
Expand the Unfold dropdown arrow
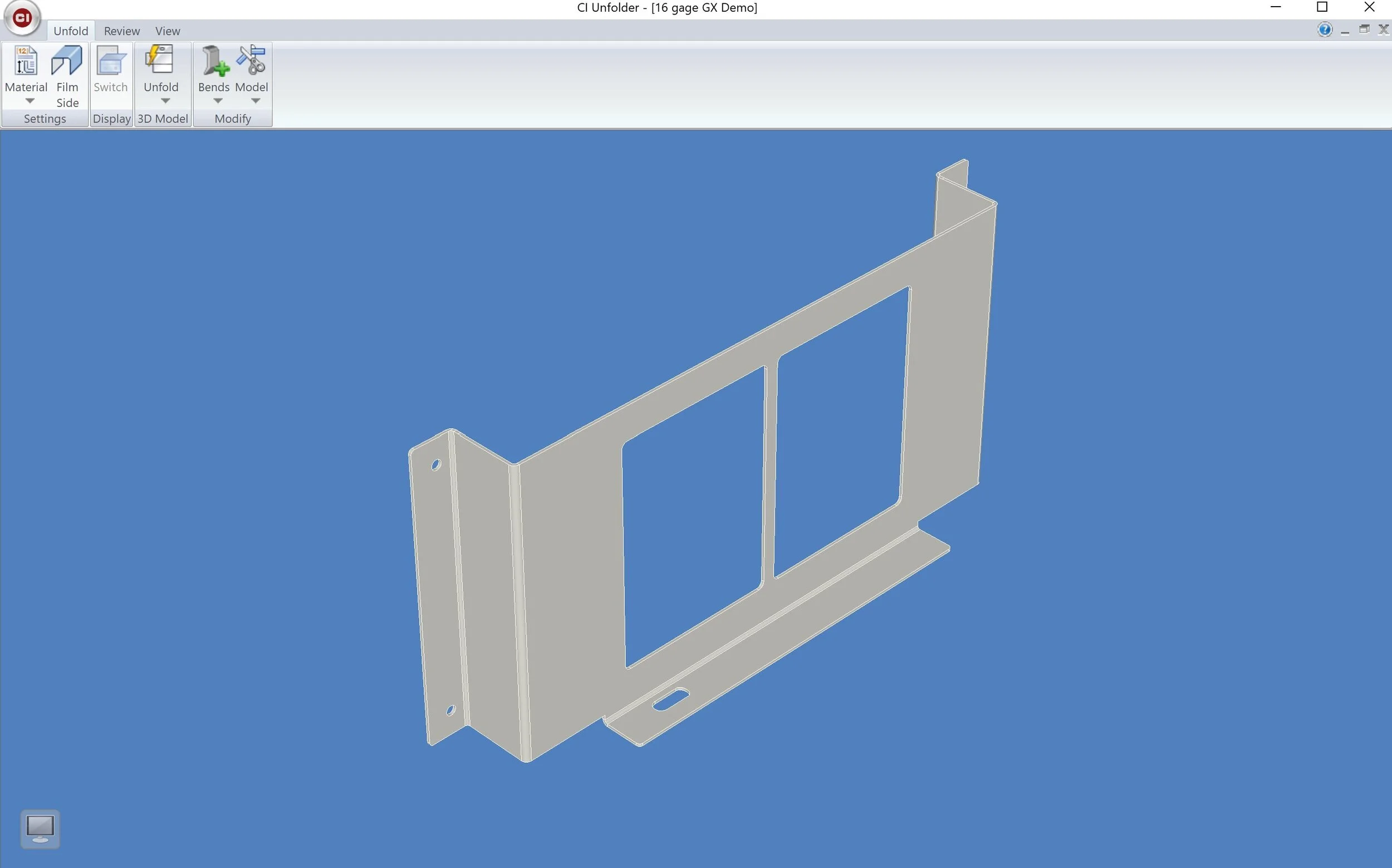pos(165,101)
